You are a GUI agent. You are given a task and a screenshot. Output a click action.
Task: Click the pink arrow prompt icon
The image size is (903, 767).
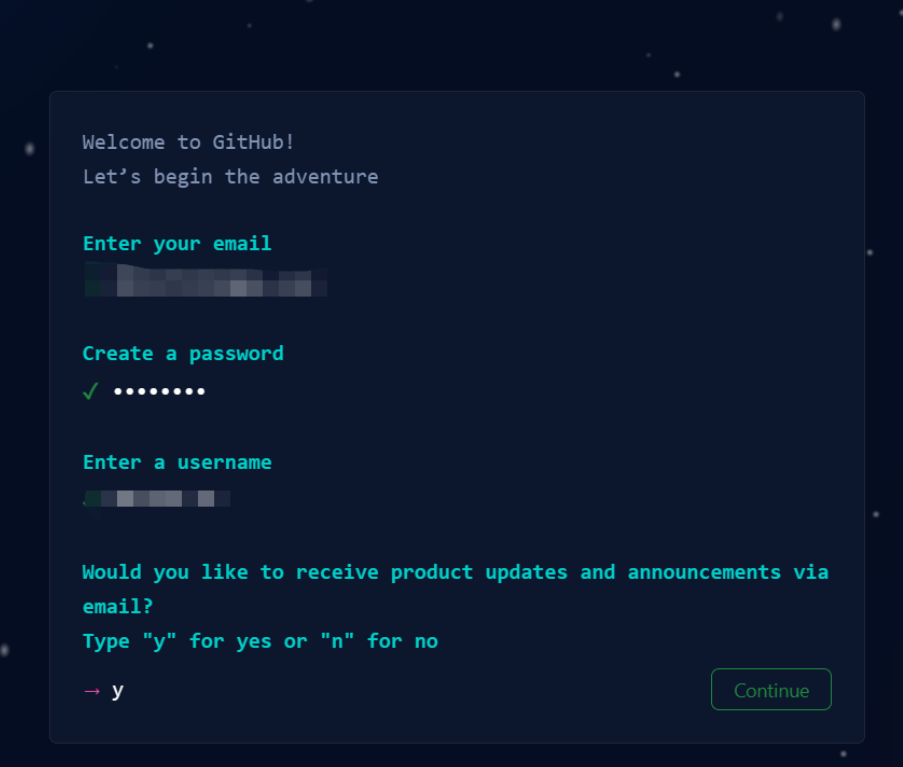92,690
